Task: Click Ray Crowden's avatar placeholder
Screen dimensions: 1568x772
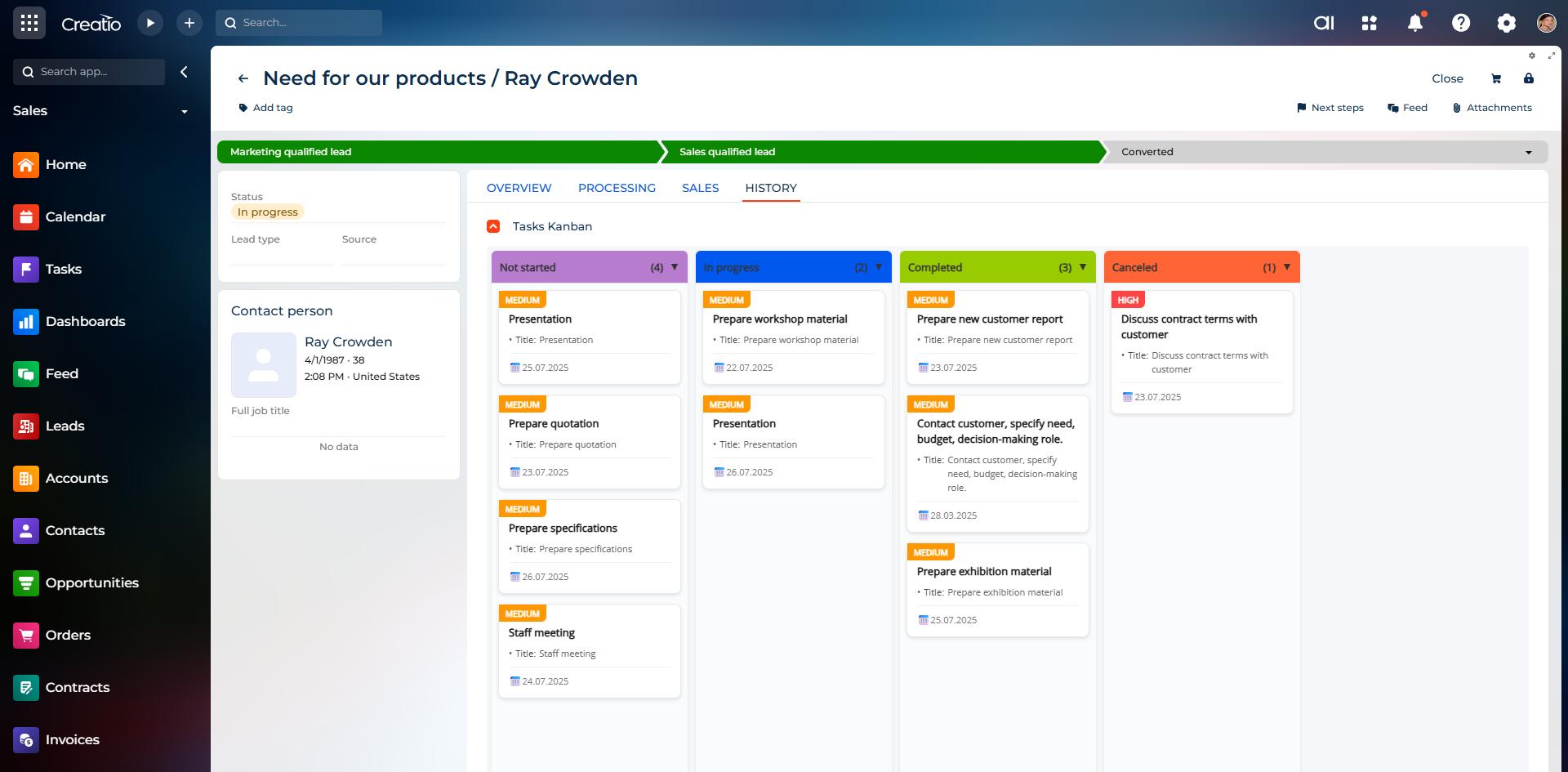Action: [x=264, y=365]
